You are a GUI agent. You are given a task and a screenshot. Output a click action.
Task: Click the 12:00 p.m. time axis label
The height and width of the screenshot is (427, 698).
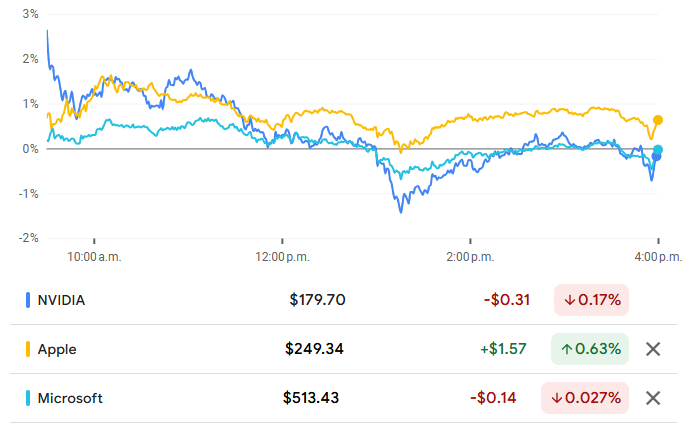click(x=282, y=258)
